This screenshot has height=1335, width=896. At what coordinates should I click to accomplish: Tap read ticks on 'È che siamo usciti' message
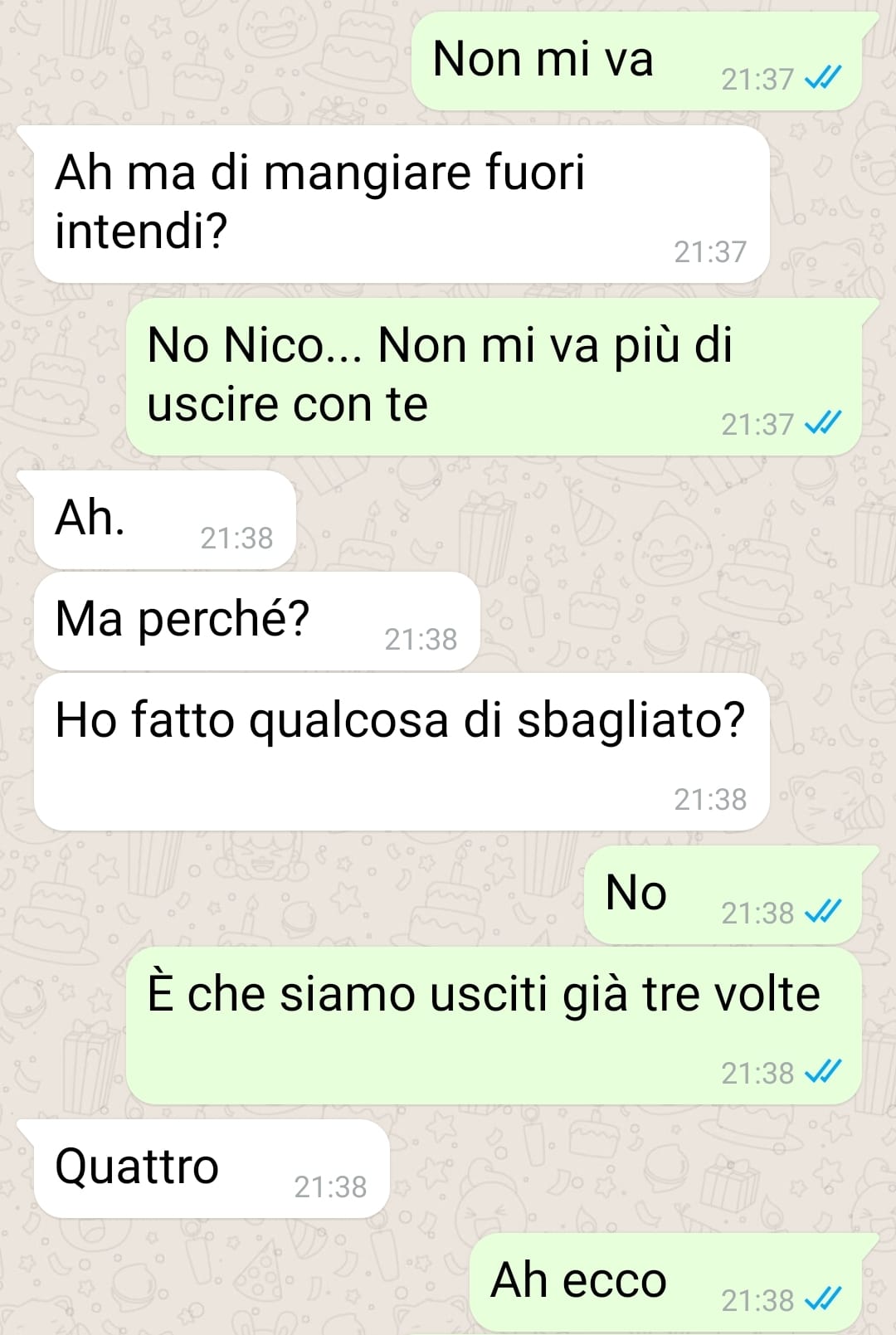[823, 1072]
